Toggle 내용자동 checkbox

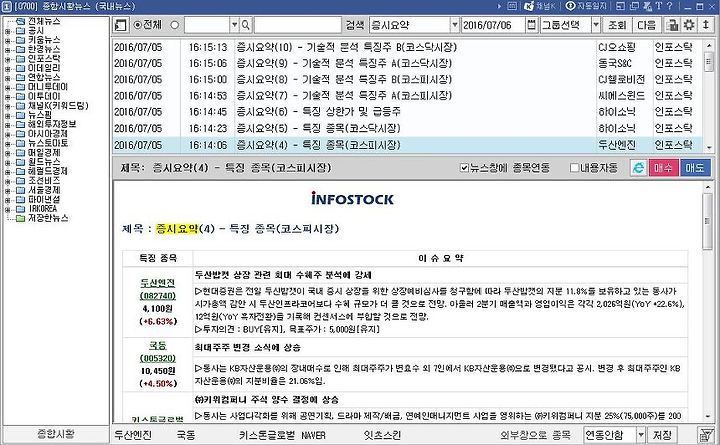(574, 168)
